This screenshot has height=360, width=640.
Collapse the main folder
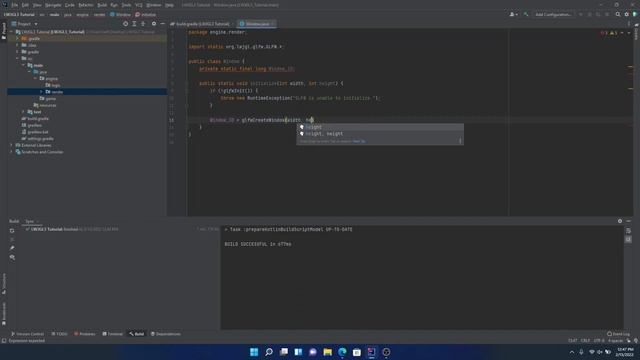(23, 65)
